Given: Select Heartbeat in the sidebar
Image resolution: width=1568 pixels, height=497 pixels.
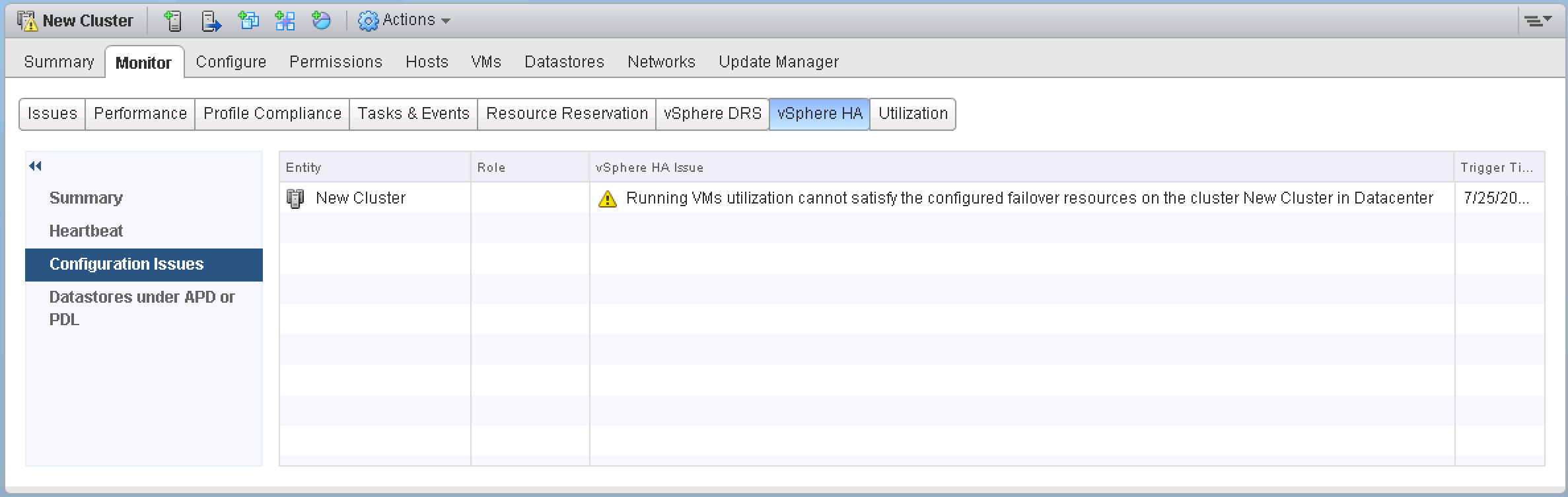Looking at the screenshot, I should 144,231.
